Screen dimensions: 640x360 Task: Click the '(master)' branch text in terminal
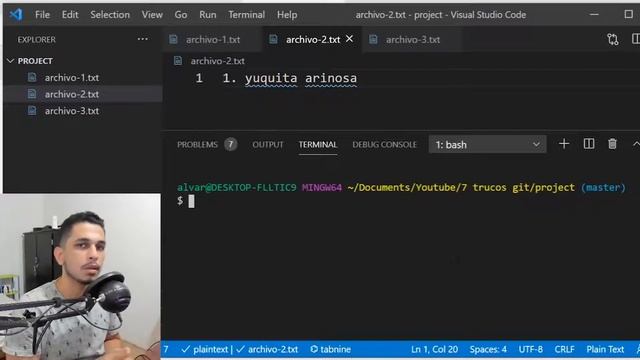[603, 187]
